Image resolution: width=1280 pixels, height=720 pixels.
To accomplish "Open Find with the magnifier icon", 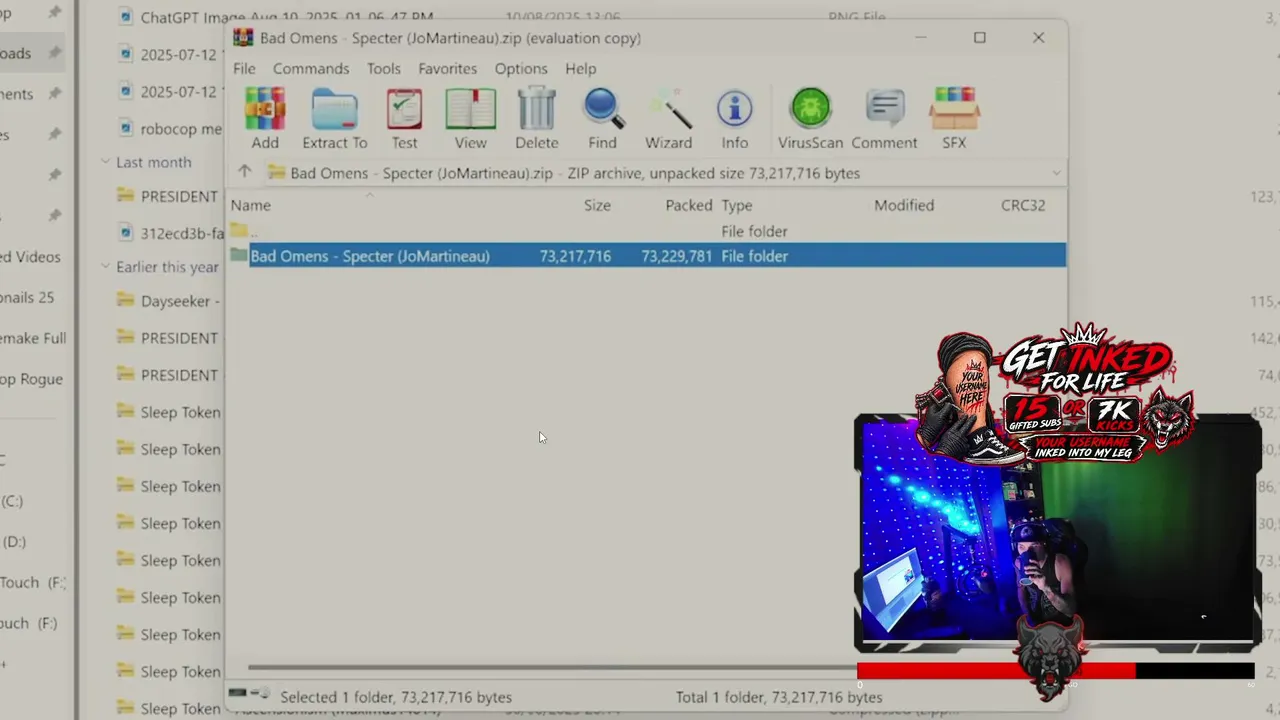I will coord(603,108).
